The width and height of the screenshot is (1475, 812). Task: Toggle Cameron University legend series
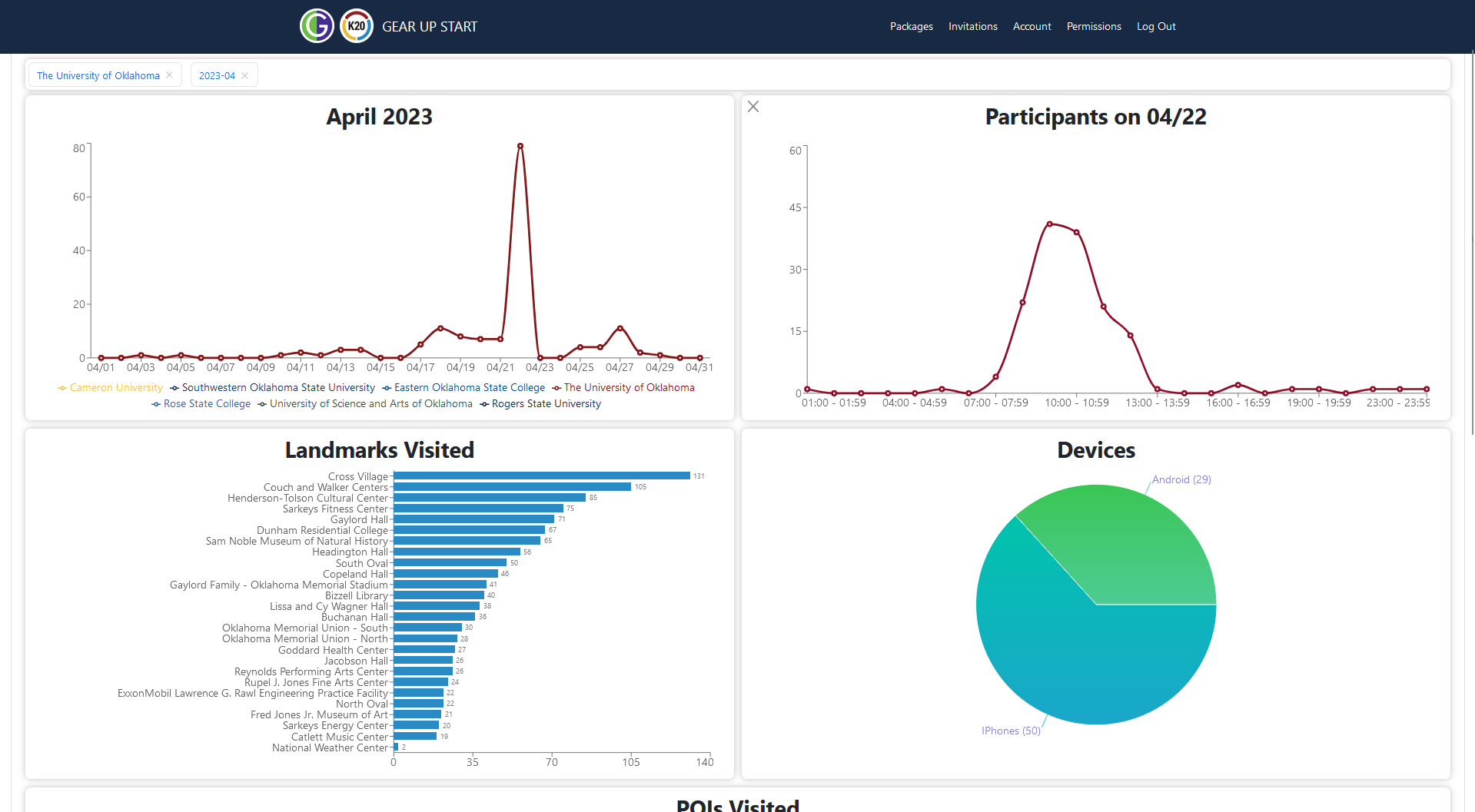pyautogui.click(x=110, y=388)
